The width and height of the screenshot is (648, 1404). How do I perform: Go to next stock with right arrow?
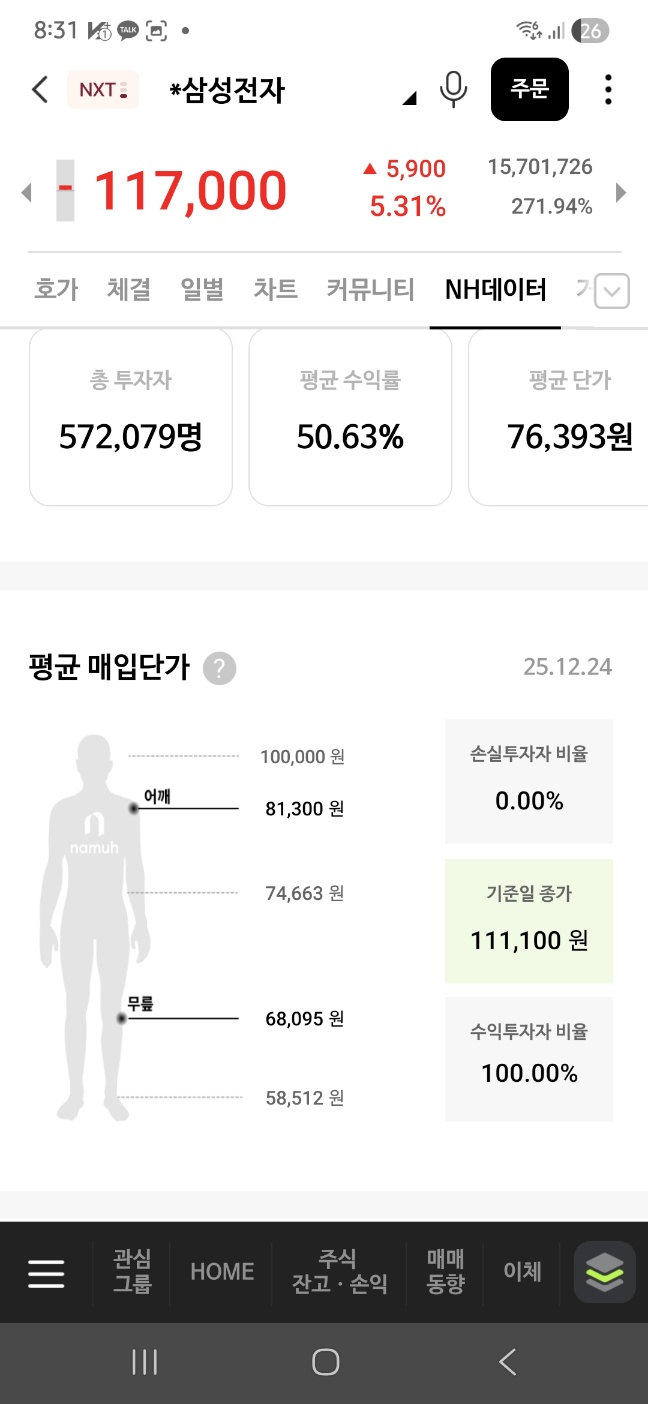(621, 192)
